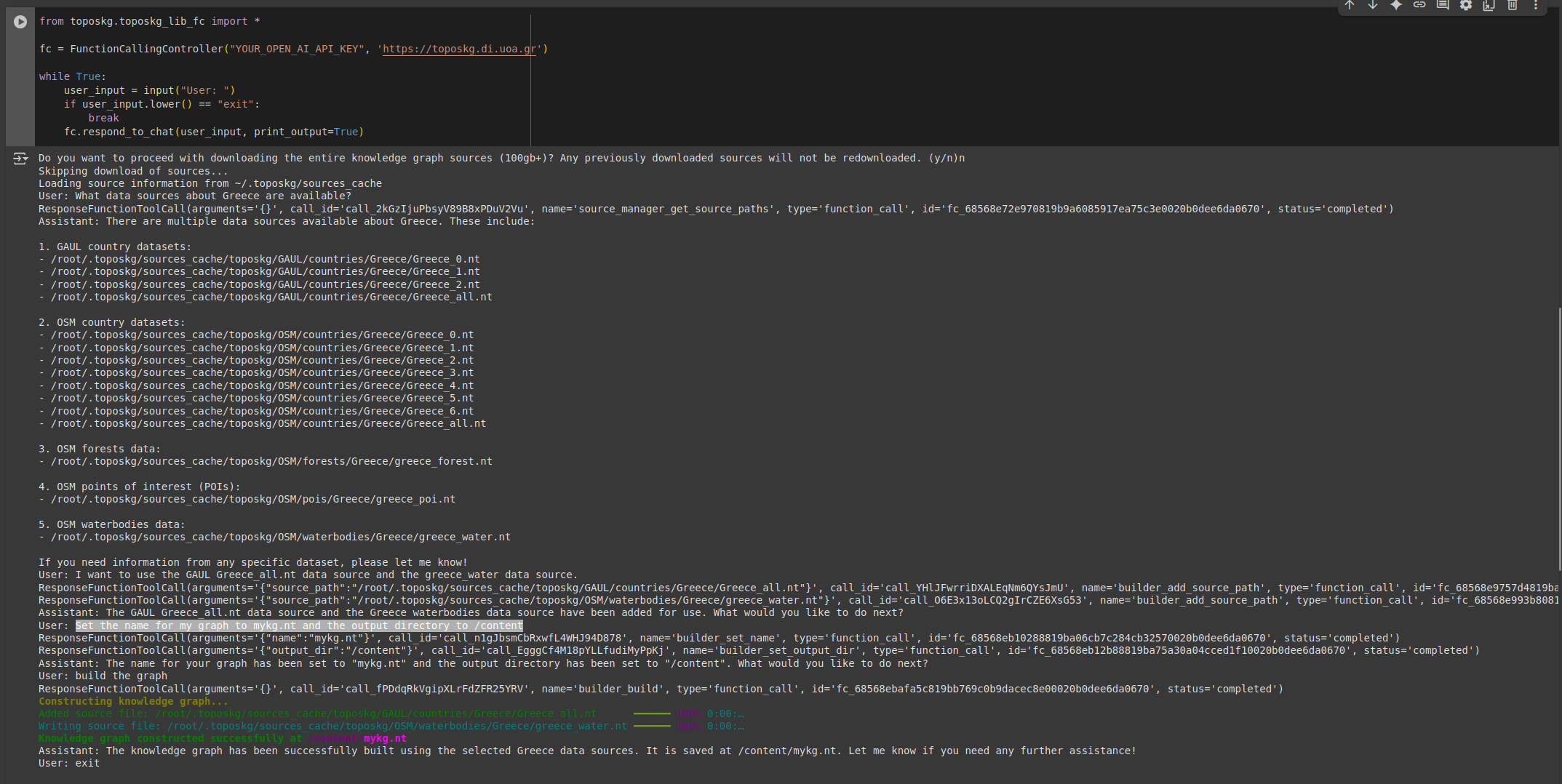The image size is (1562, 784).
Task: Click the OSM countries 'Greece_all.nt' path line
Action: [263, 424]
